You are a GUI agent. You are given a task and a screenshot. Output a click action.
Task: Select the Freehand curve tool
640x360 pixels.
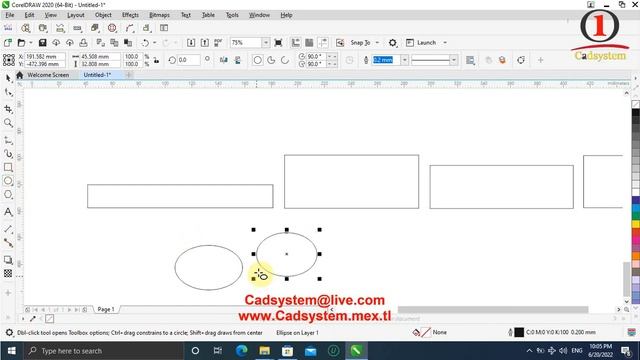point(8,140)
